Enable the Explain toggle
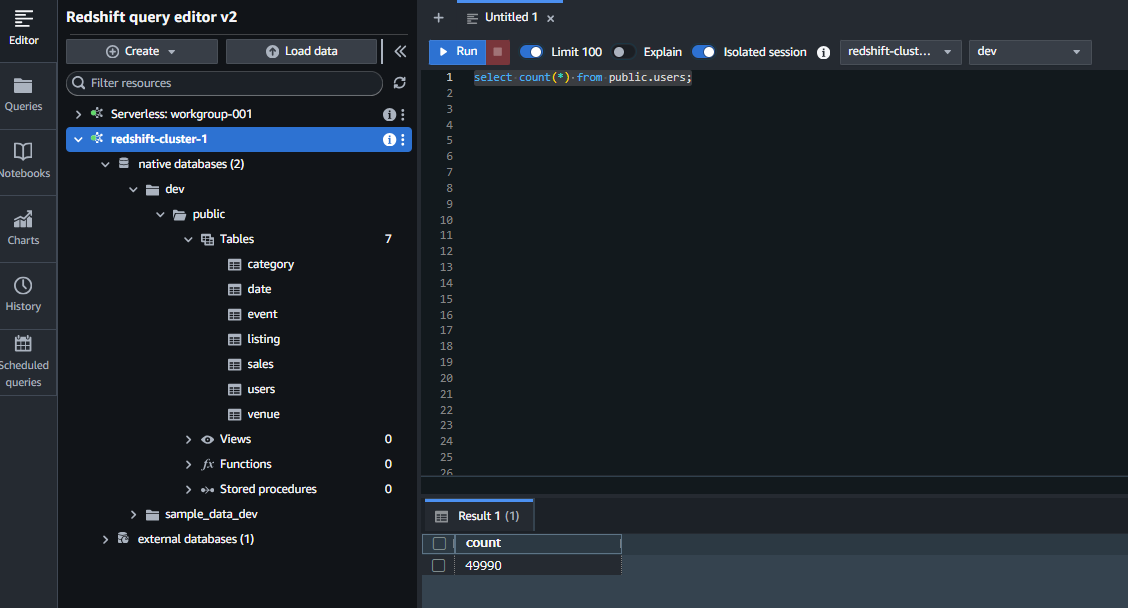 click(623, 52)
